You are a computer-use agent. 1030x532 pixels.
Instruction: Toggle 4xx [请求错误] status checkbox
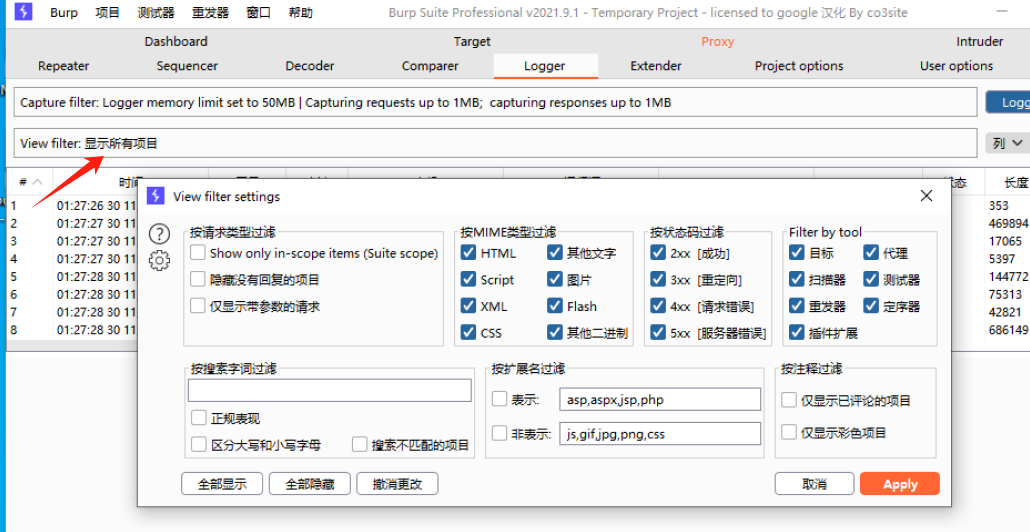(x=658, y=306)
